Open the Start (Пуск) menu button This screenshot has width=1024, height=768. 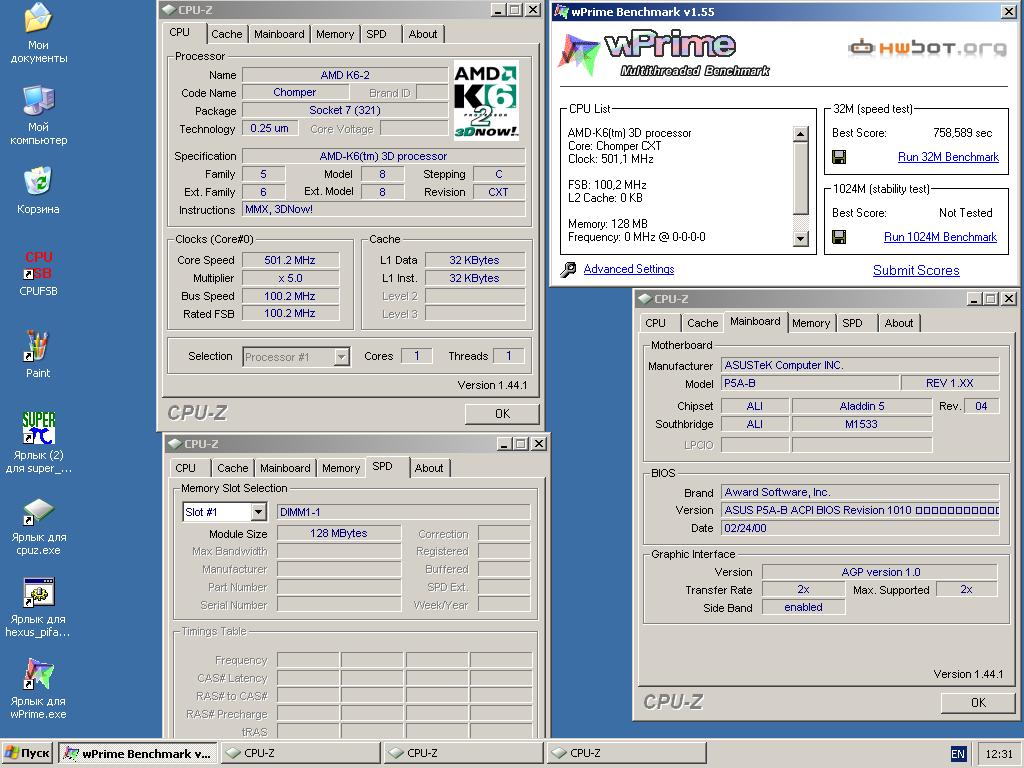27,753
